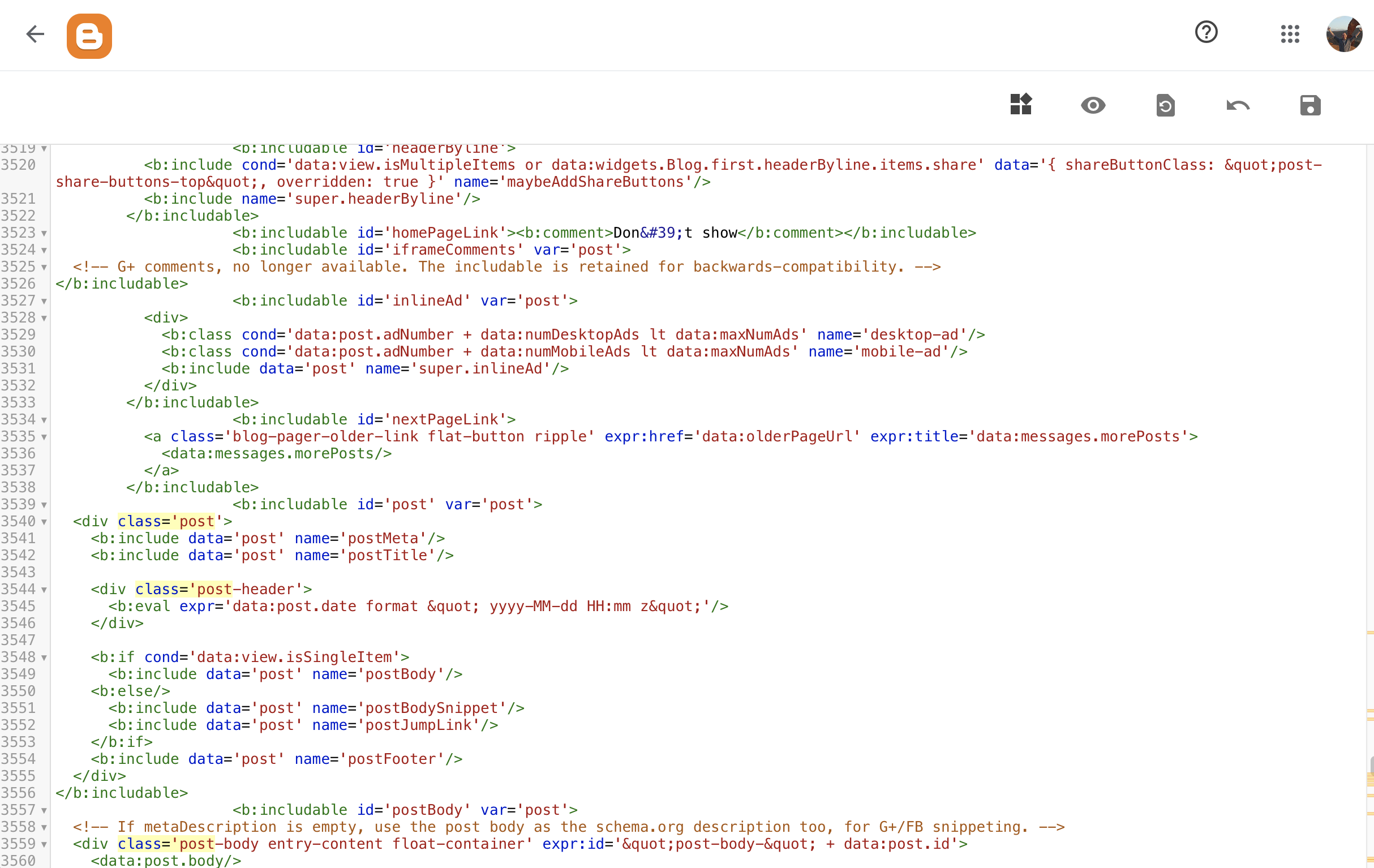Click 'postJumpLink' include name

pyautogui.click(x=419, y=726)
